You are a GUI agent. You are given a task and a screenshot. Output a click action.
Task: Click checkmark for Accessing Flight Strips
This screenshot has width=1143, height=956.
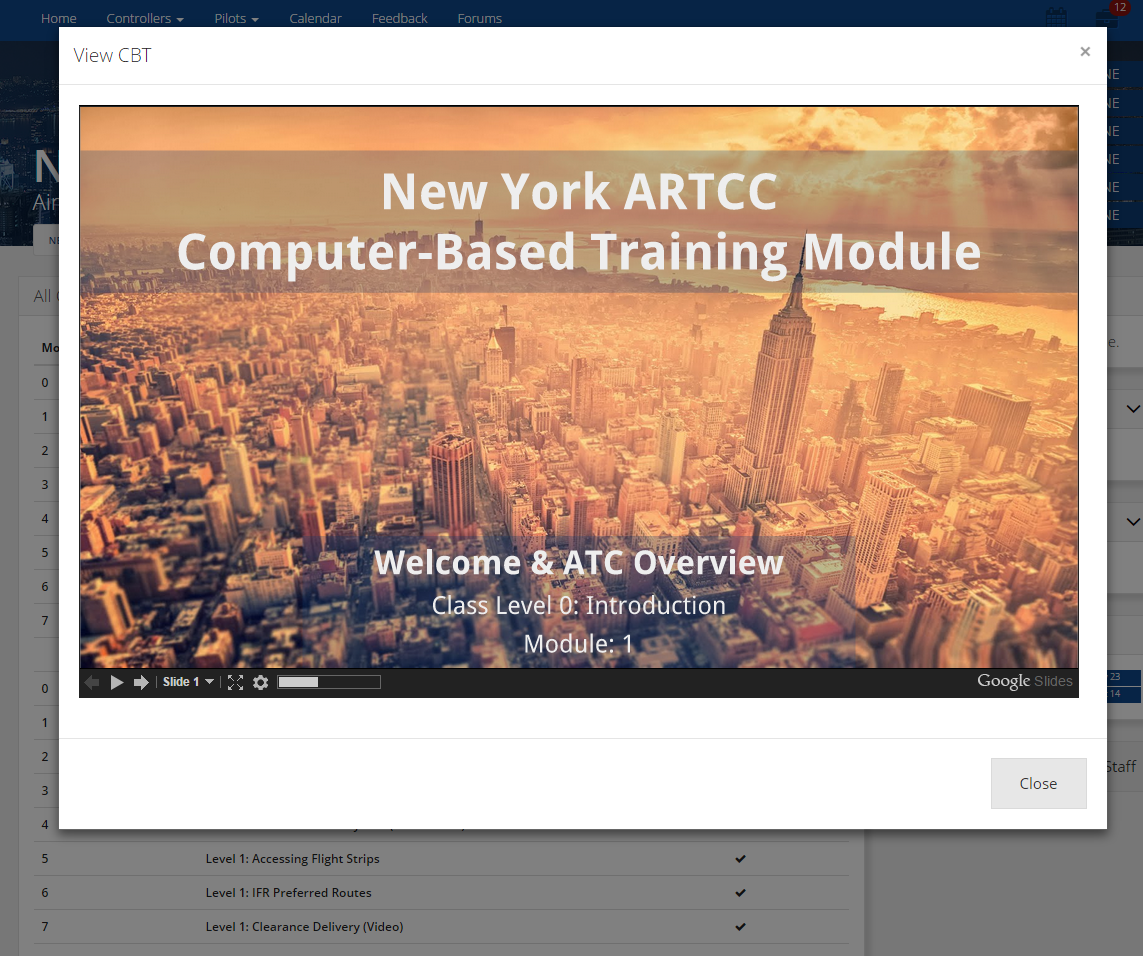pyautogui.click(x=740, y=859)
